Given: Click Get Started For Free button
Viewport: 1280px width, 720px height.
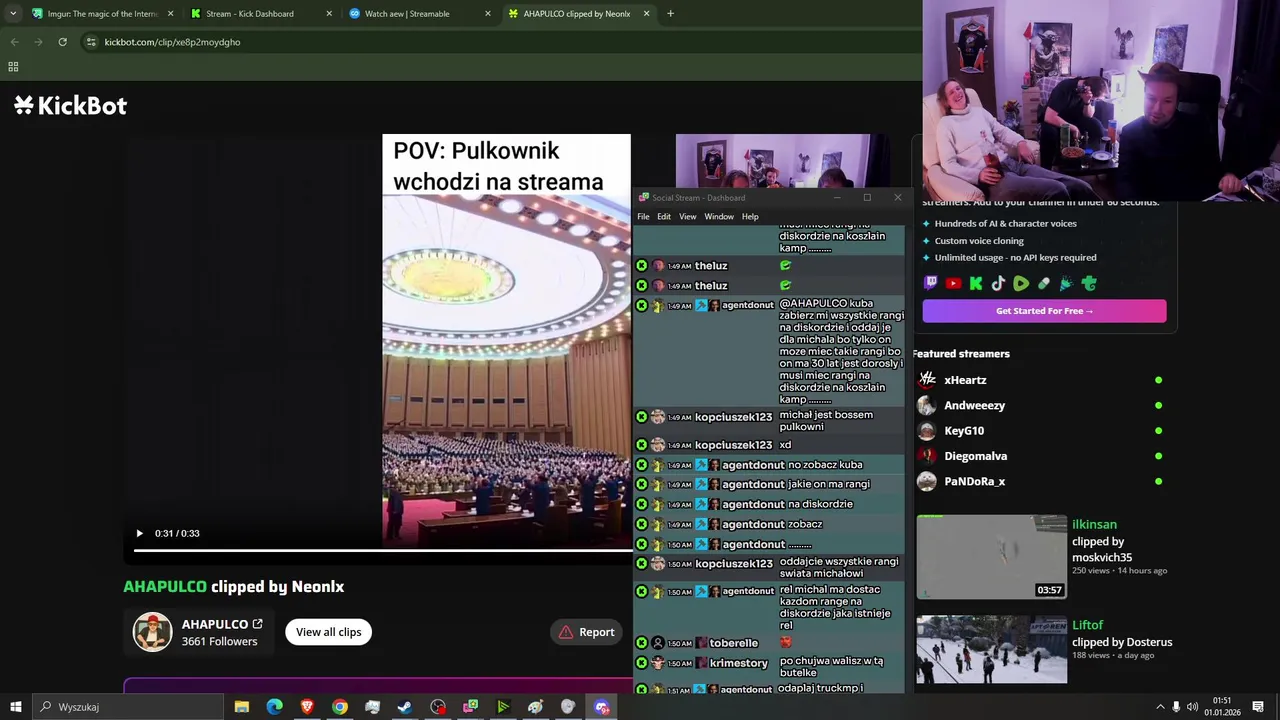Looking at the screenshot, I should 1044,311.
